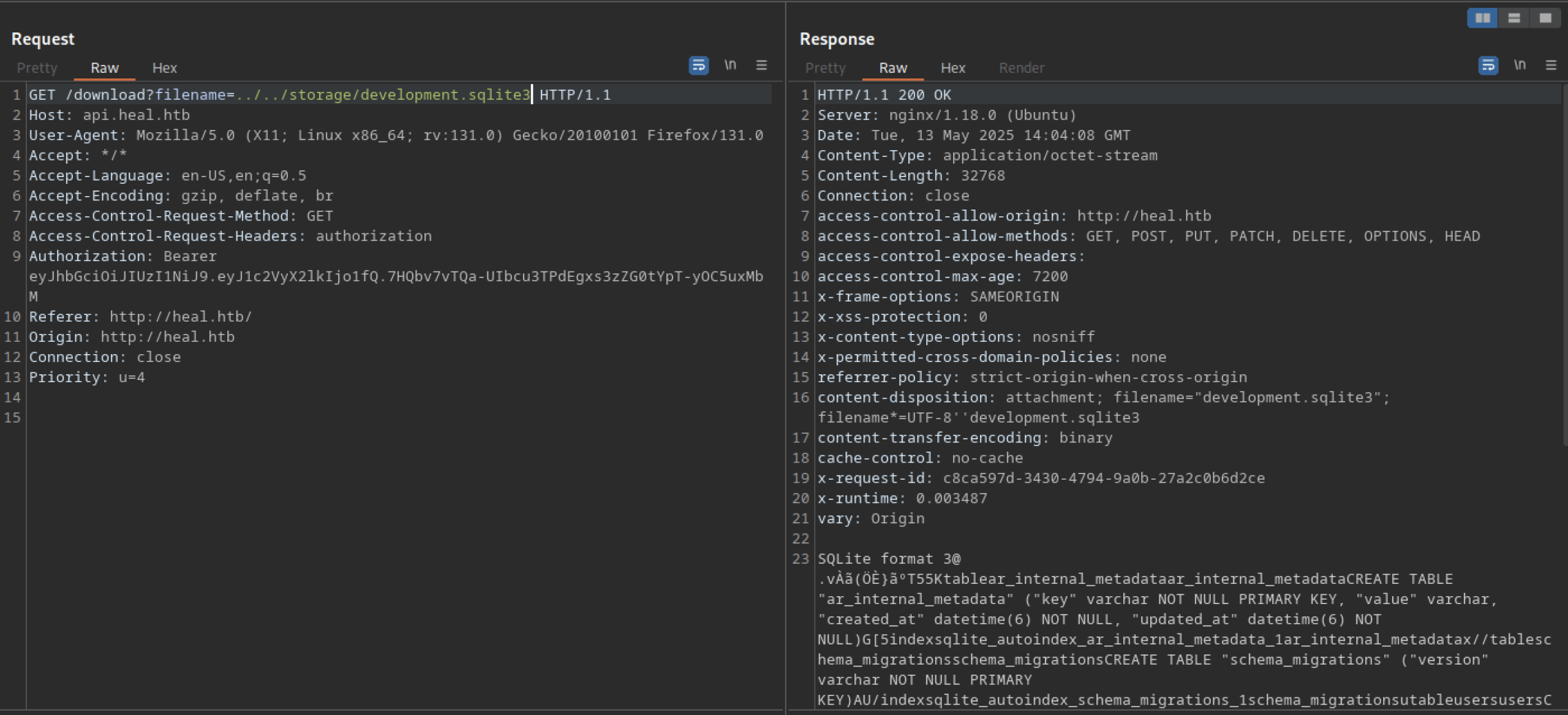Select the Request Raw tab
Image resolution: width=1568 pixels, height=715 pixels.
(104, 68)
